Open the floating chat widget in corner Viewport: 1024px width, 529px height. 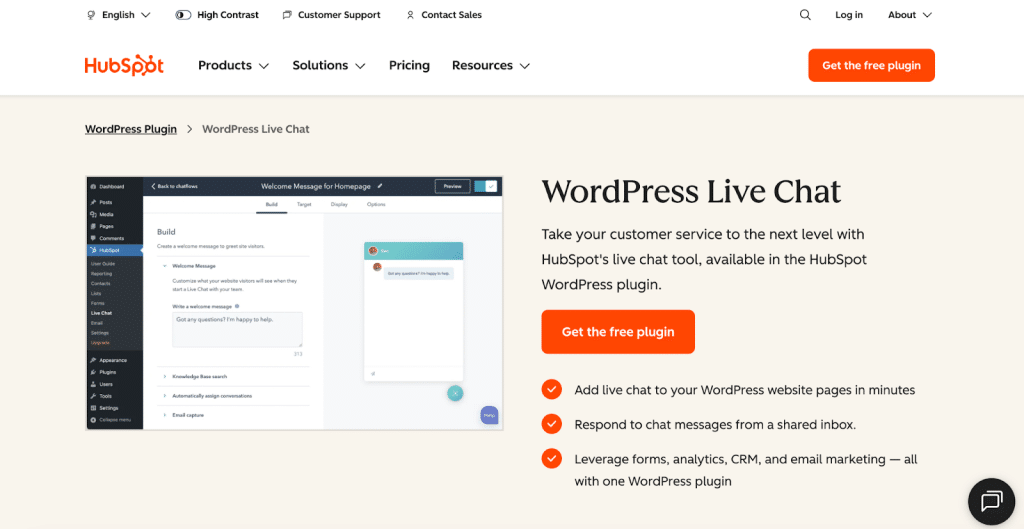[991, 500]
